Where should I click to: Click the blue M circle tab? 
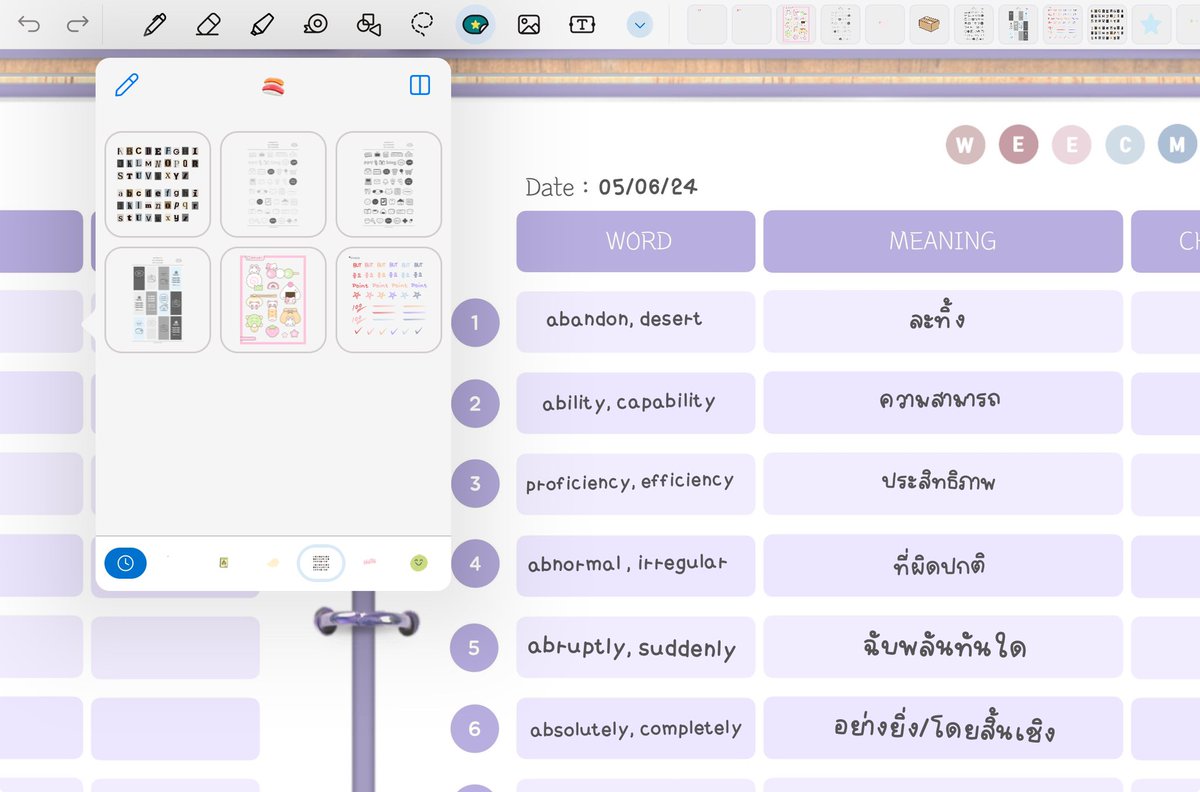[x=1177, y=145]
